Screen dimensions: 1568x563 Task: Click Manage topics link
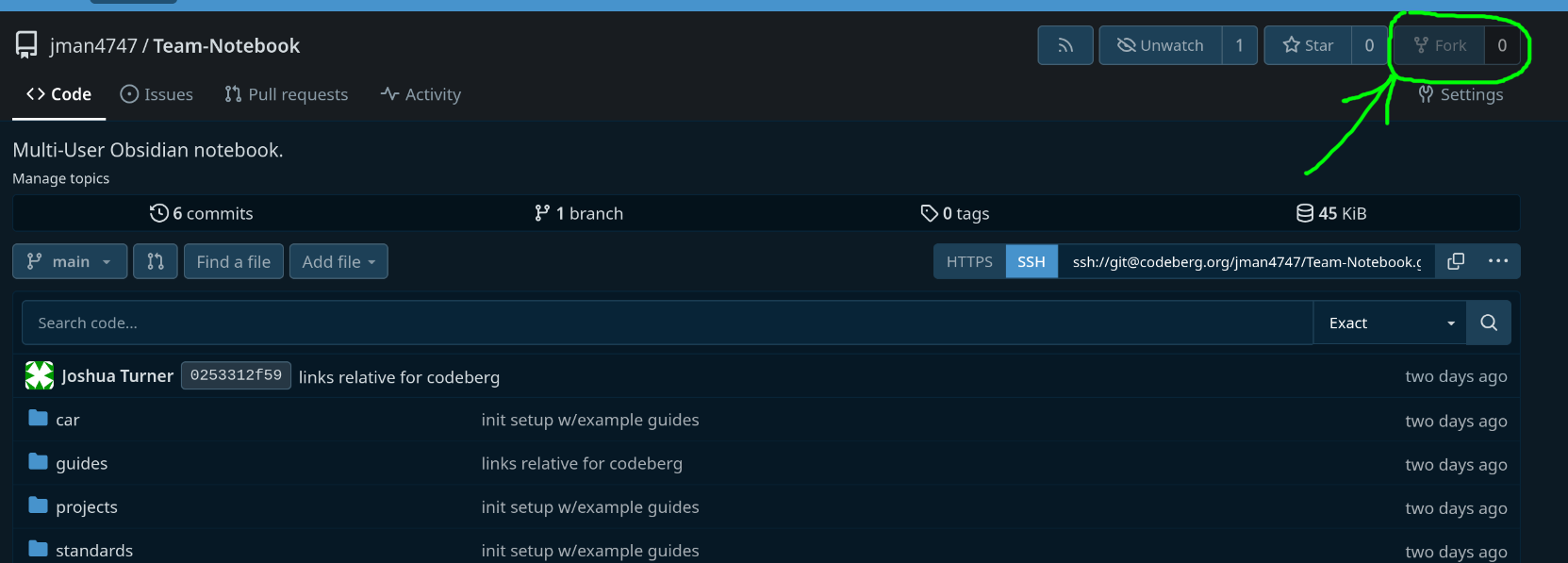coord(61,178)
